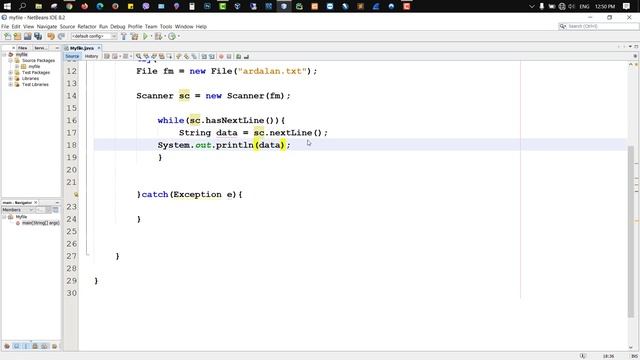Click the Undo toolbar icon

[51, 36]
